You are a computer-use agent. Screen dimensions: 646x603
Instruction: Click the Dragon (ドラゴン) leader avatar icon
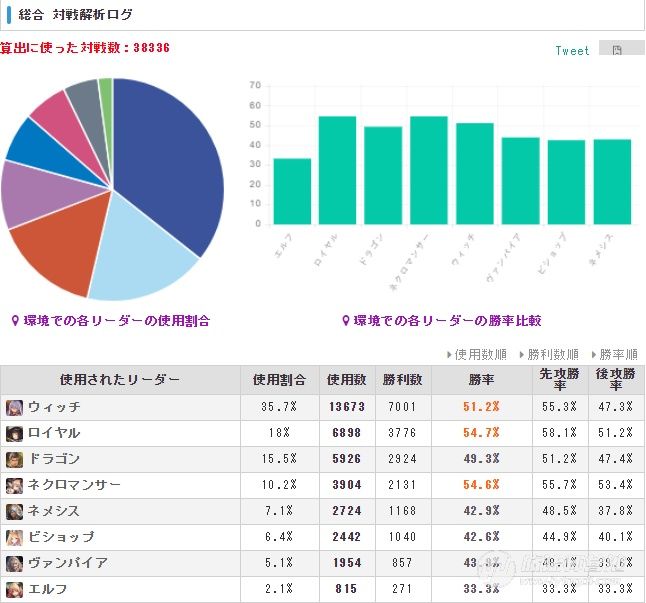coord(14,459)
